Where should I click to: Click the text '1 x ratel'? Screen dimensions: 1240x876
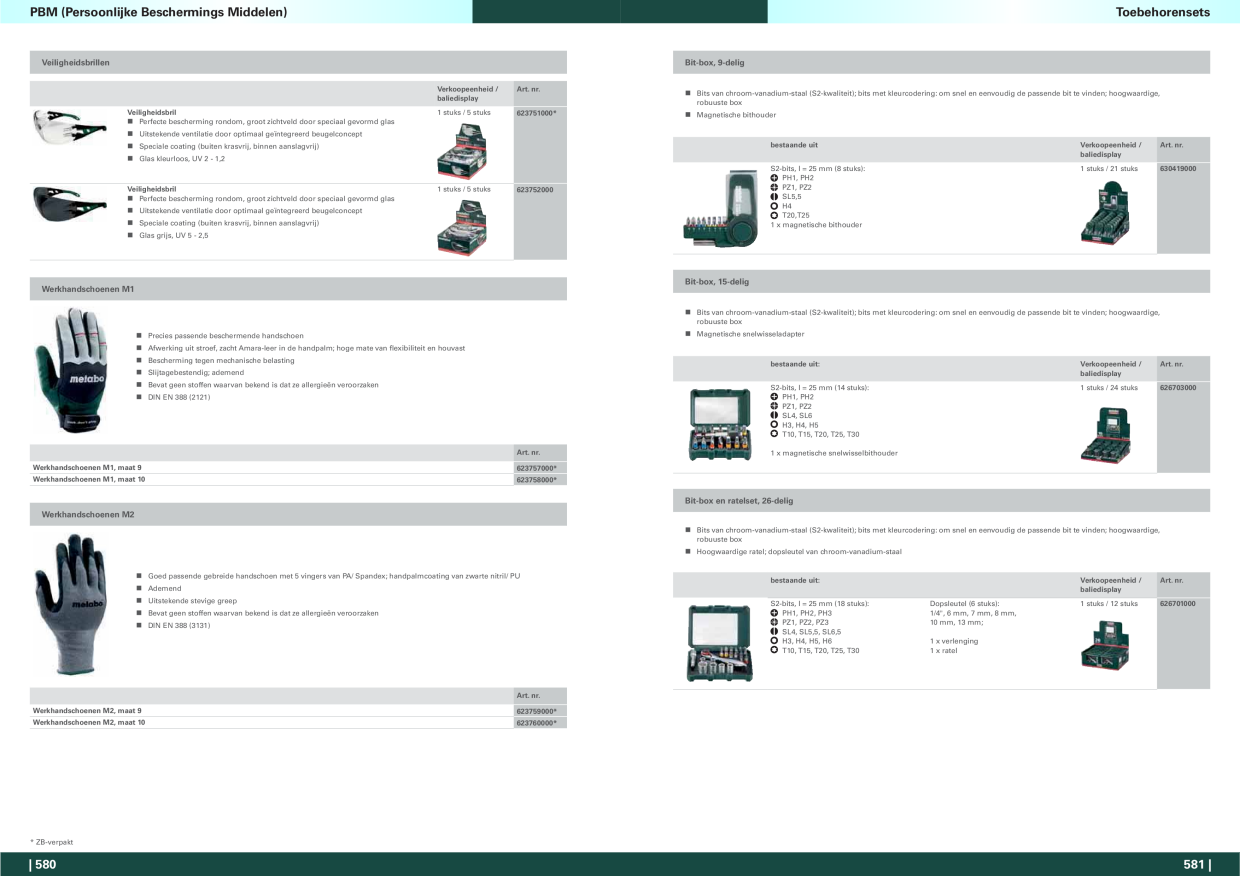[943, 650]
